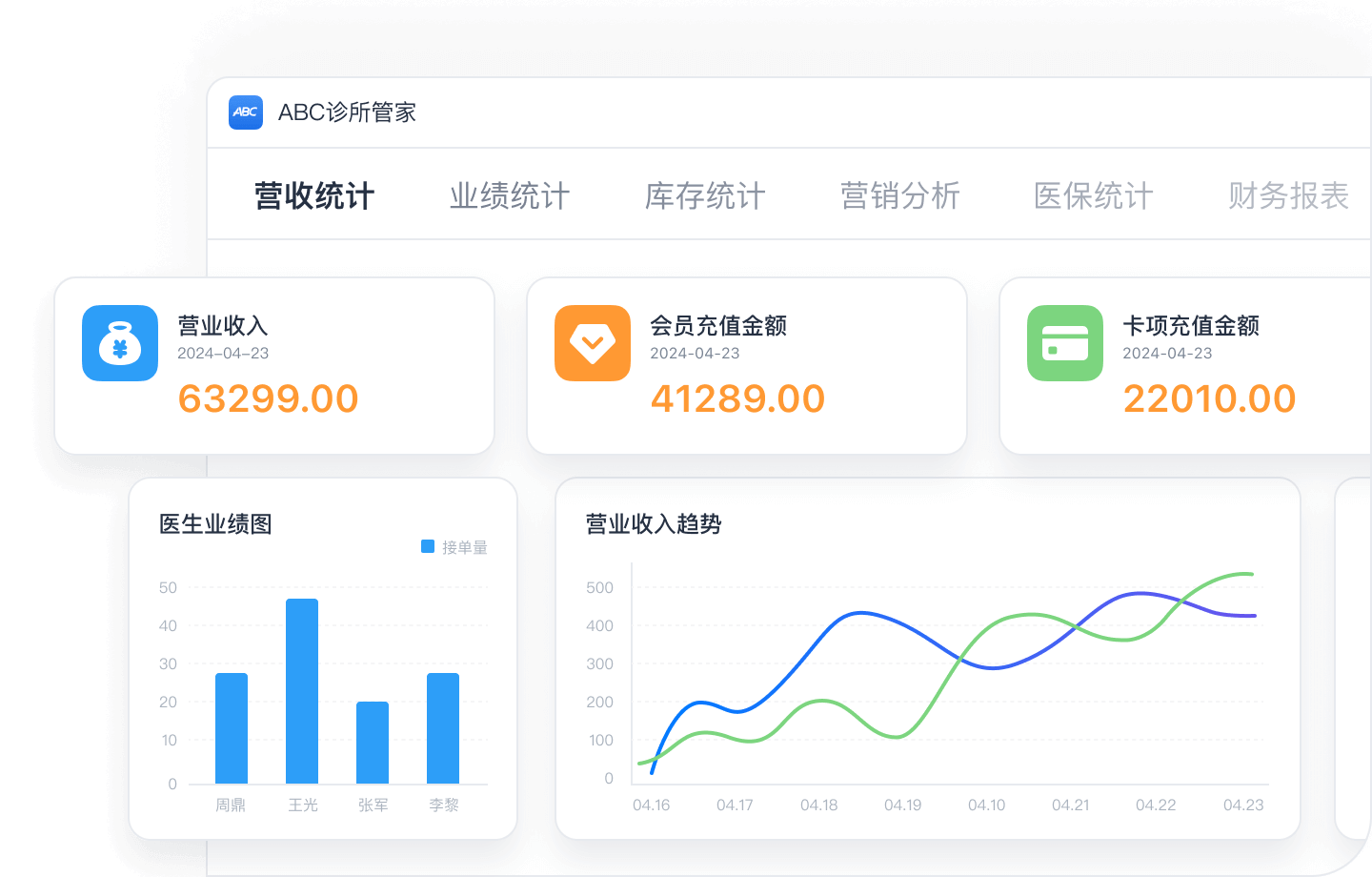Click the orange money bag revenue icon
Viewport: 1372px width, 877px height.
[120, 343]
